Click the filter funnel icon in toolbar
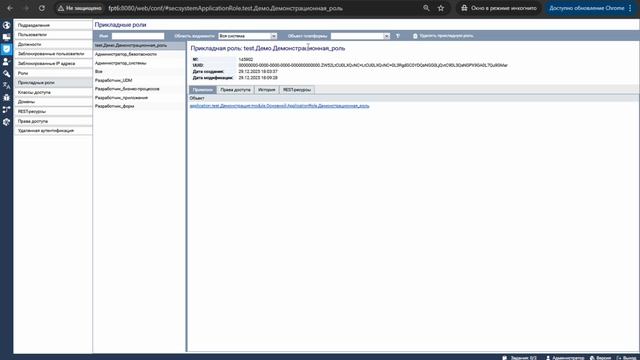640x360 pixels. click(x=398, y=36)
